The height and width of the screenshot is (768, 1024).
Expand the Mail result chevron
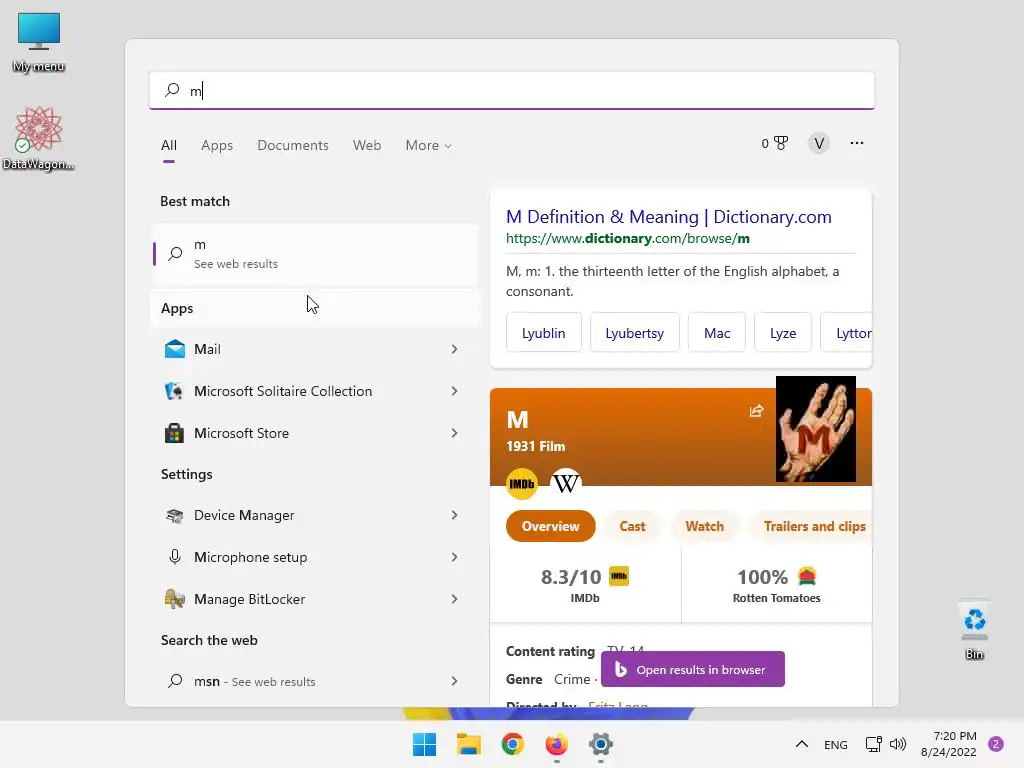click(455, 349)
